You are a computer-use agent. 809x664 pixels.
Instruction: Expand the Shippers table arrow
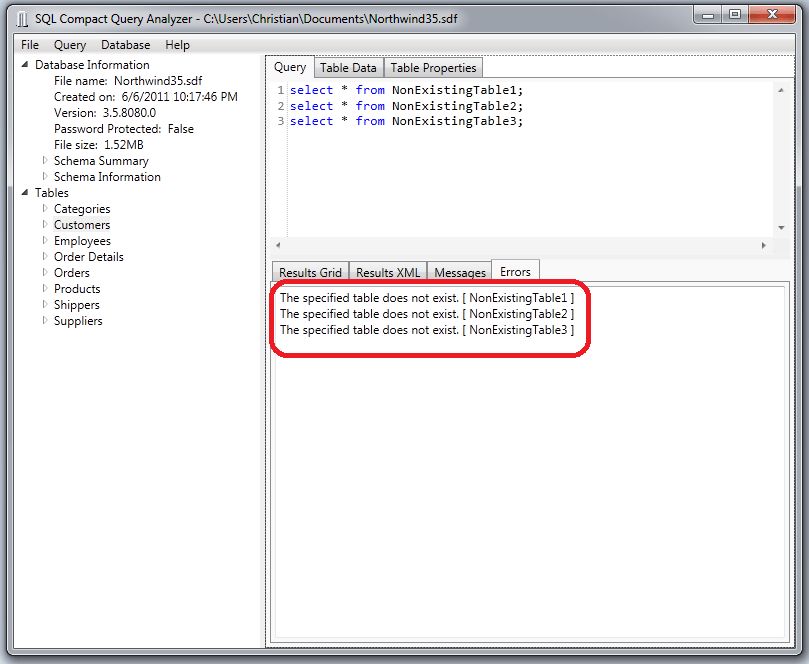(x=45, y=304)
